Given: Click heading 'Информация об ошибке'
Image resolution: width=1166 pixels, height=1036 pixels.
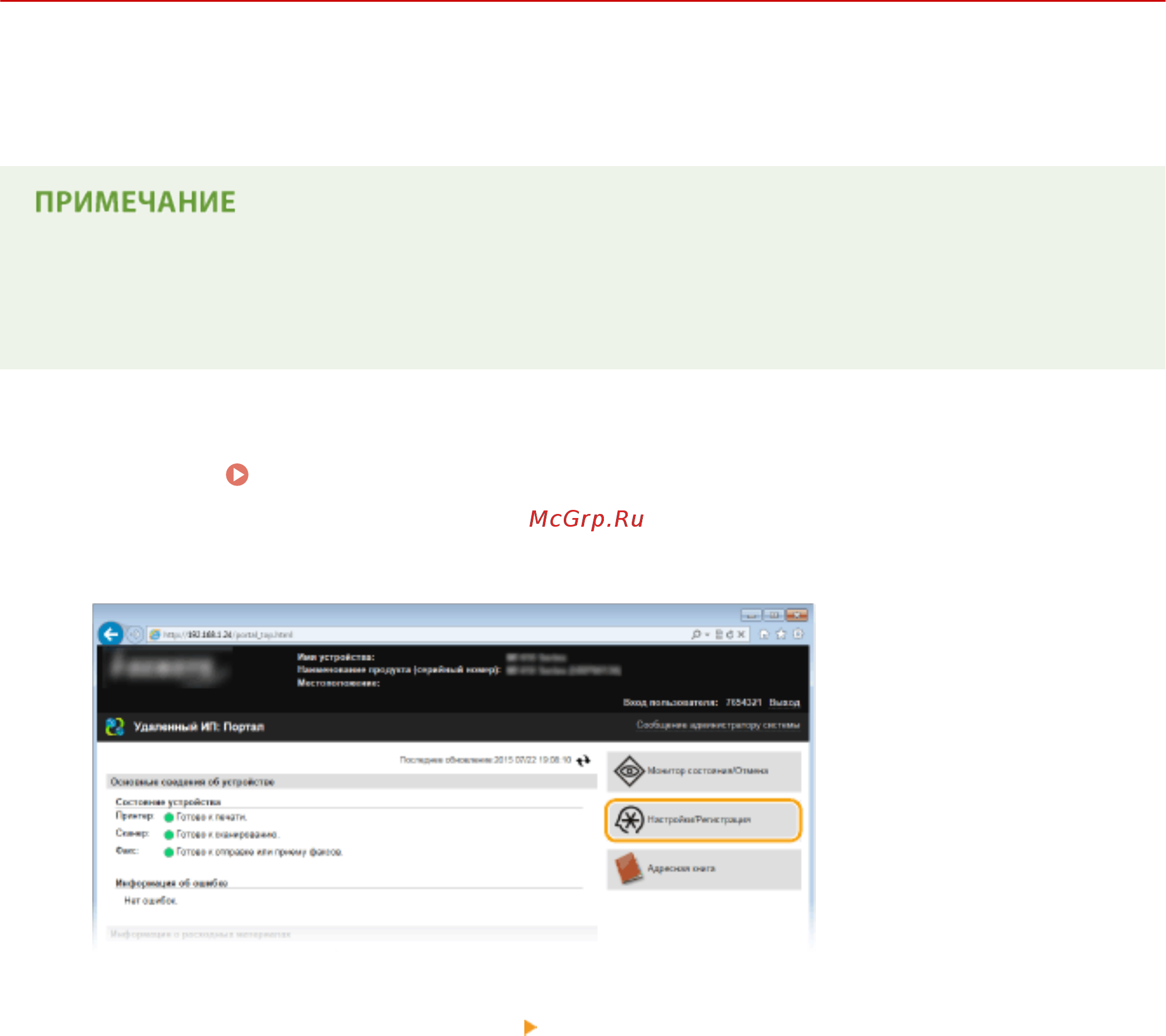Looking at the screenshot, I should coord(172,883).
